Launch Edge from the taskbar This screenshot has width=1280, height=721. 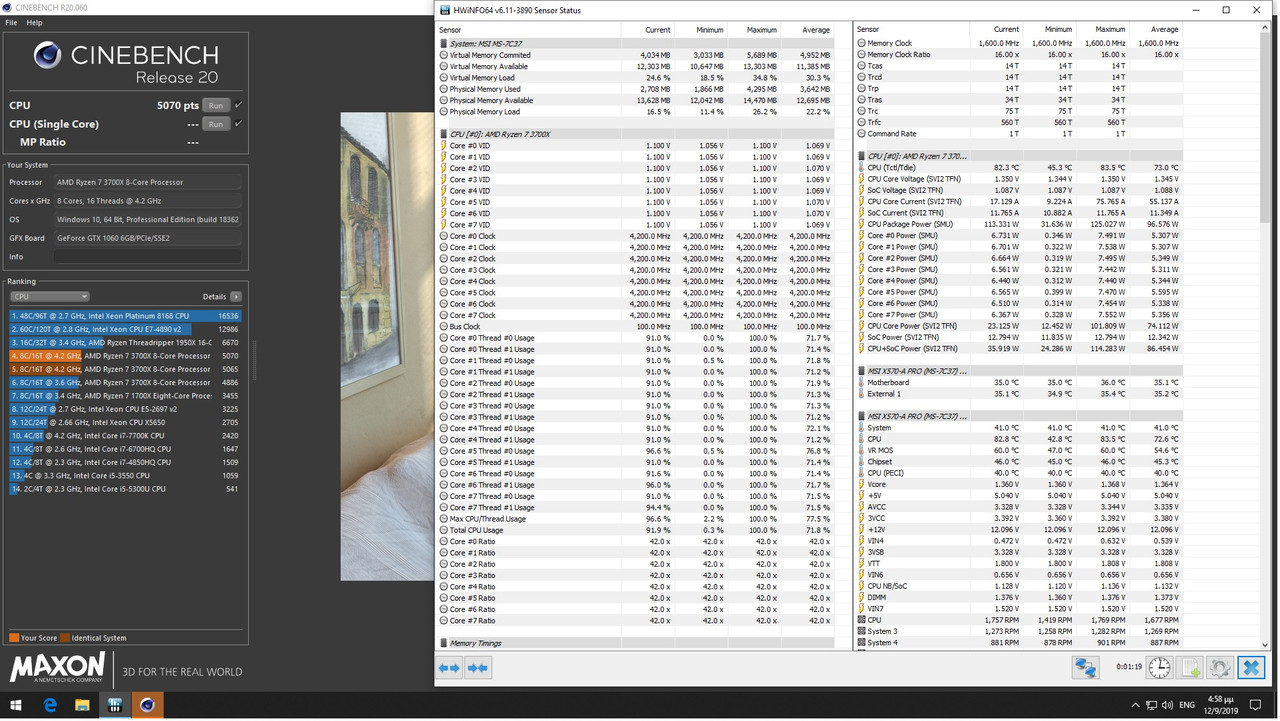[x=50, y=705]
